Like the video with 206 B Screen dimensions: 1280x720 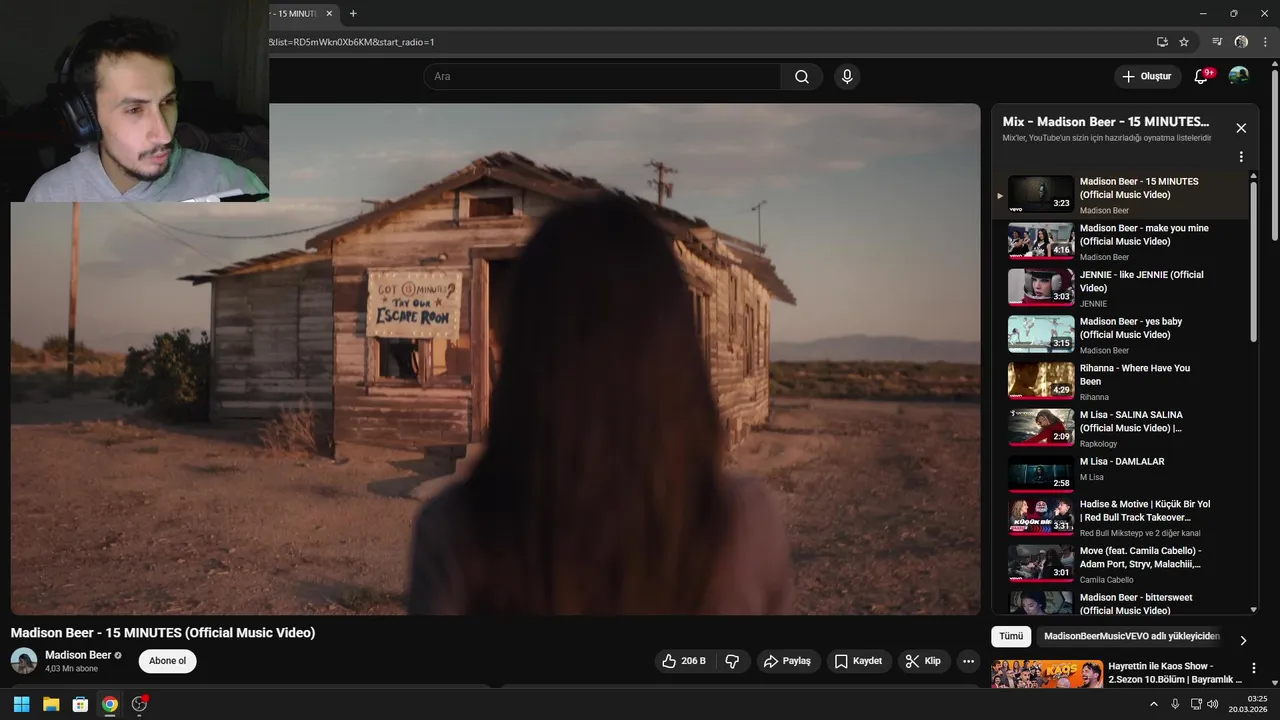684,661
